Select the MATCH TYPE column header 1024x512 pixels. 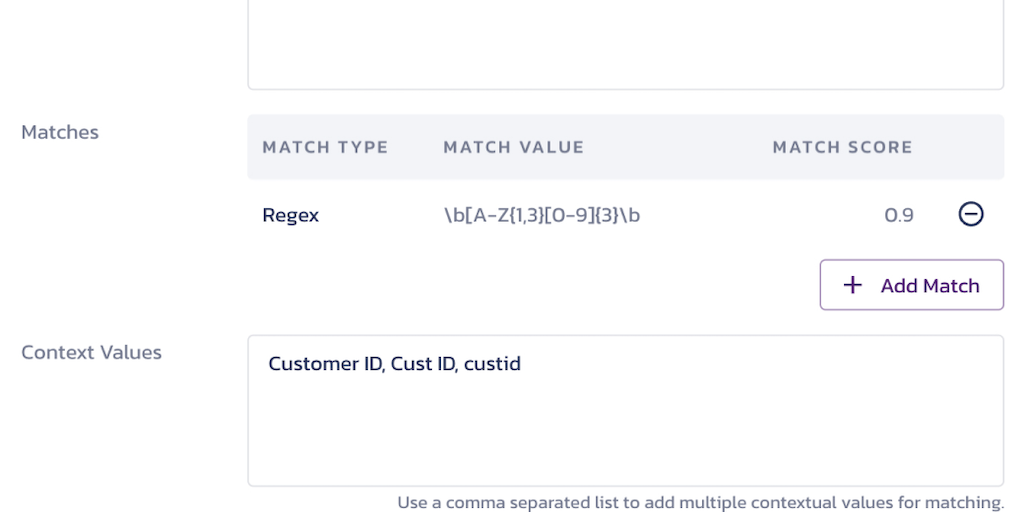(325, 147)
